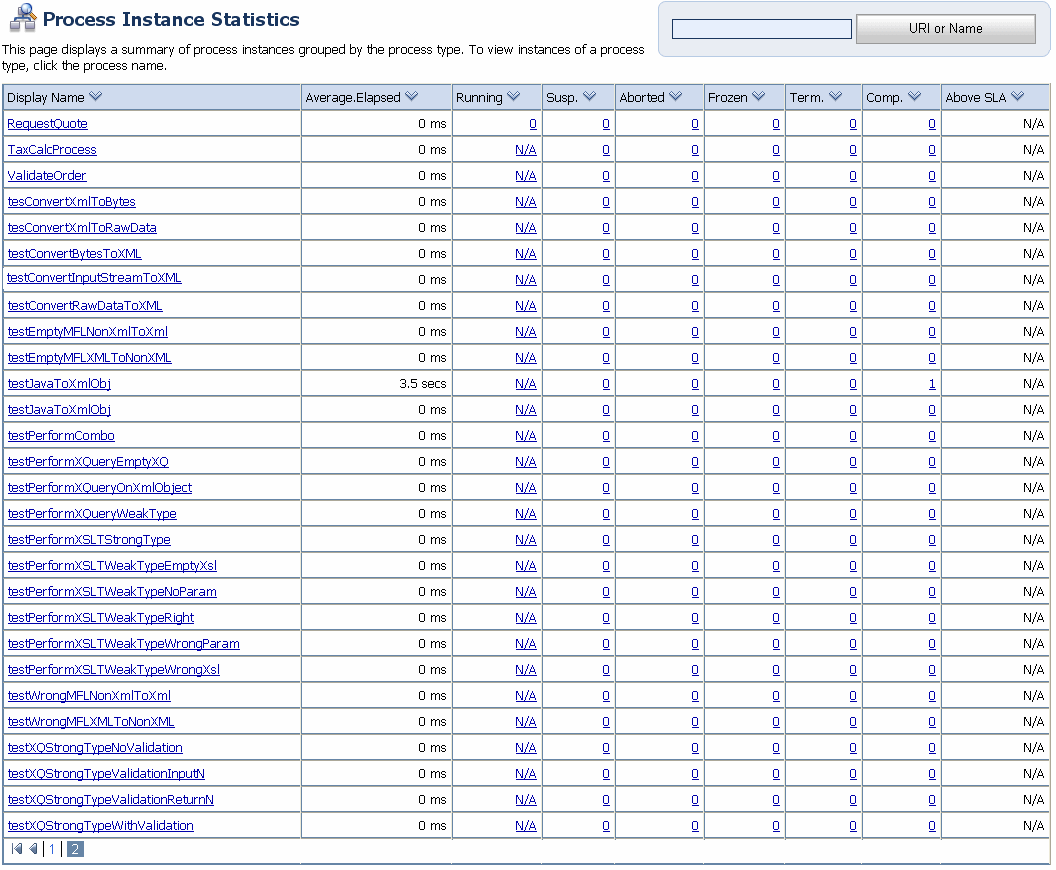Screen dimensions: 1056x870
Task: Go to previous page using arrow icon
Action: pyautogui.click(x=33, y=848)
